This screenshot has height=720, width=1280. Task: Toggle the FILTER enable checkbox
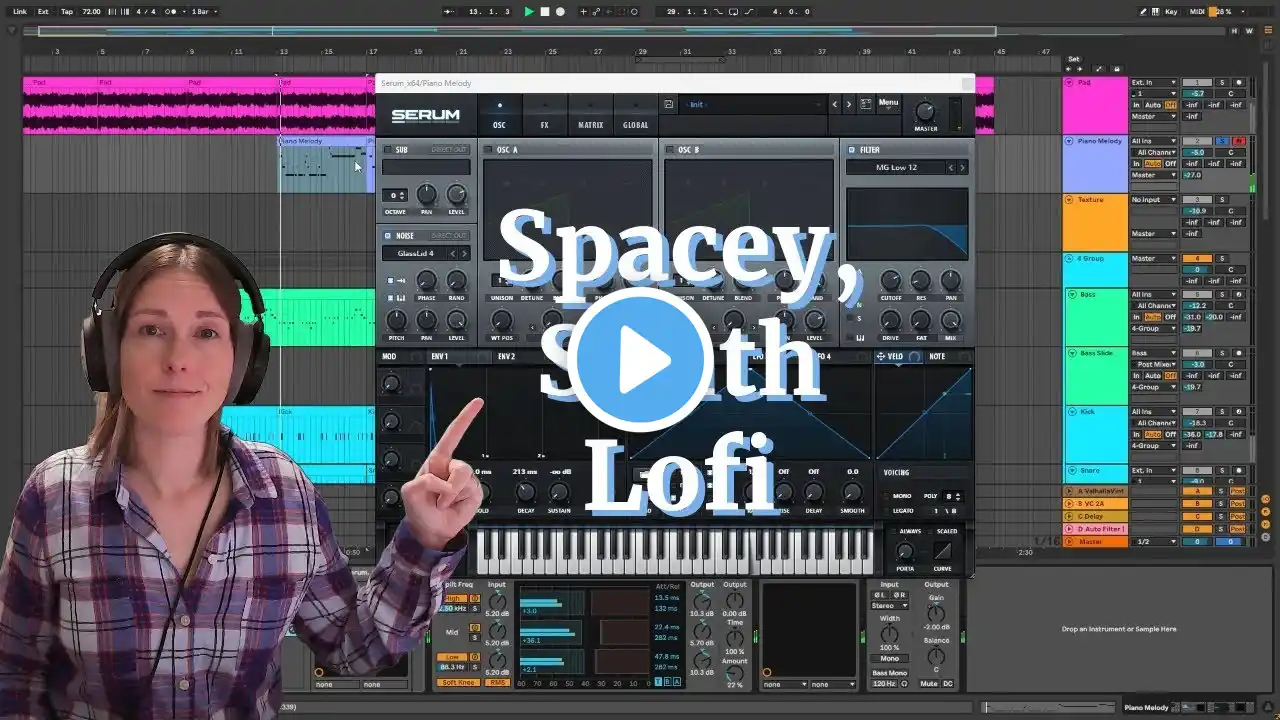[x=851, y=150]
